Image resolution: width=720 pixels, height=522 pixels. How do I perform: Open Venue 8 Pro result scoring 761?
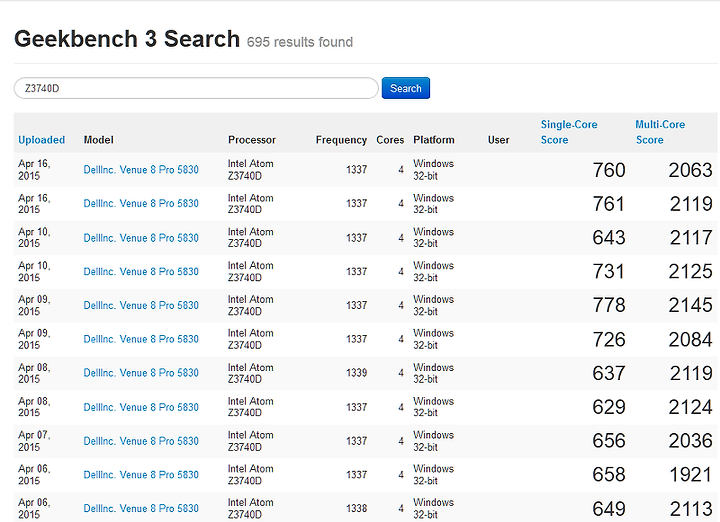(x=141, y=203)
